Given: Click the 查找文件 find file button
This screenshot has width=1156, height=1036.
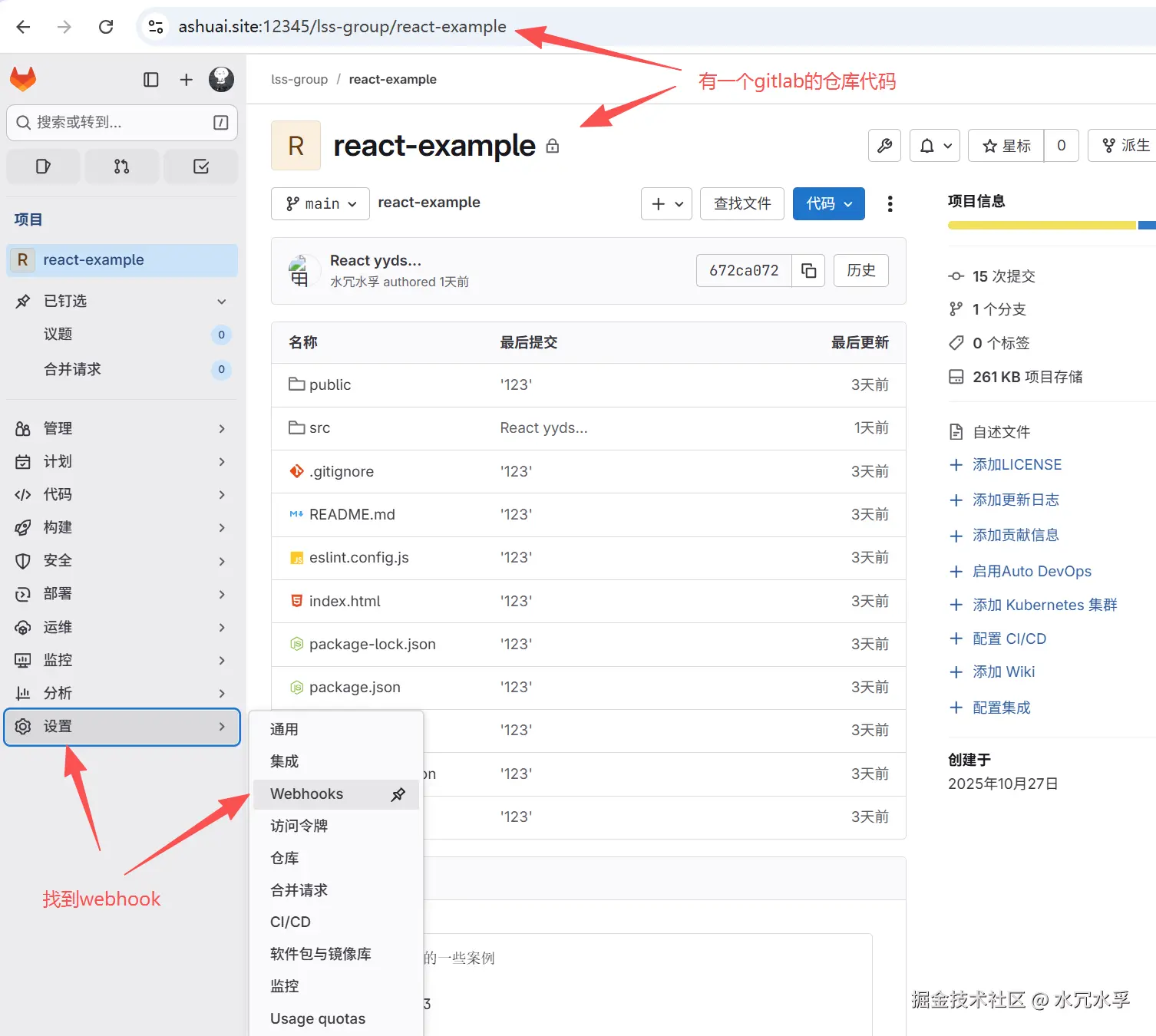Looking at the screenshot, I should point(742,203).
